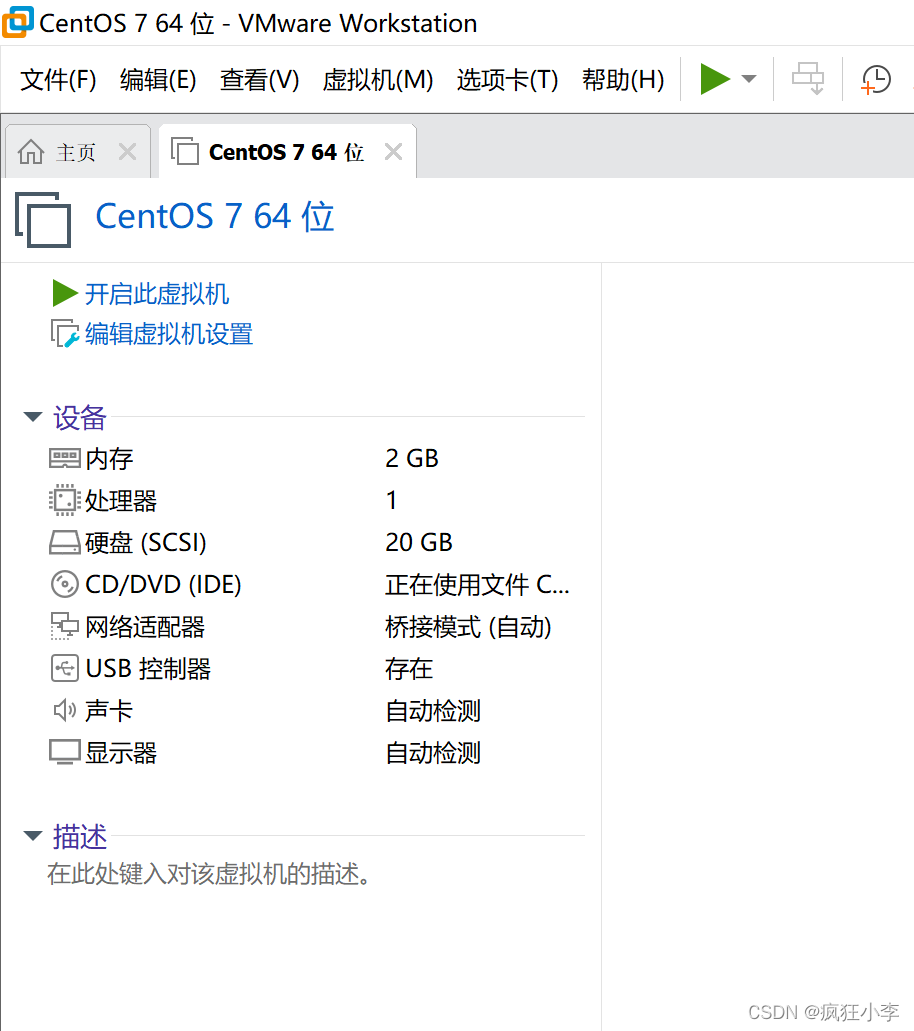Image resolution: width=914 pixels, height=1031 pixels.
Task: Close the 主页 tab
Action: [x=128, y=152]
